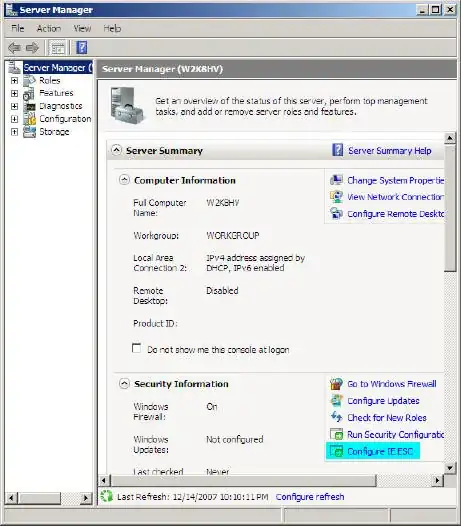Click the Configure Updates icon

tap(337, 401)
